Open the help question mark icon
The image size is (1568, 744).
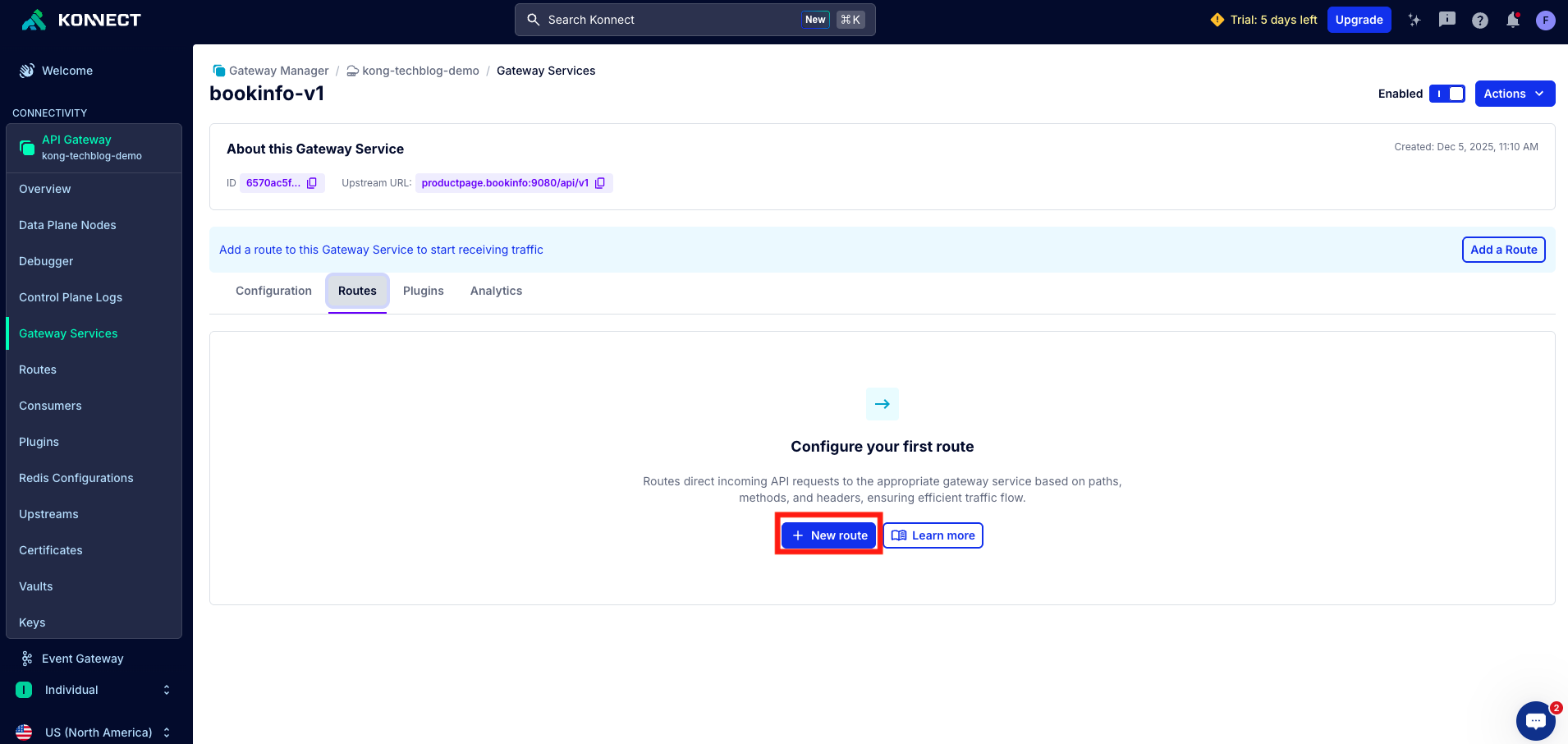tap(1479, 20)
